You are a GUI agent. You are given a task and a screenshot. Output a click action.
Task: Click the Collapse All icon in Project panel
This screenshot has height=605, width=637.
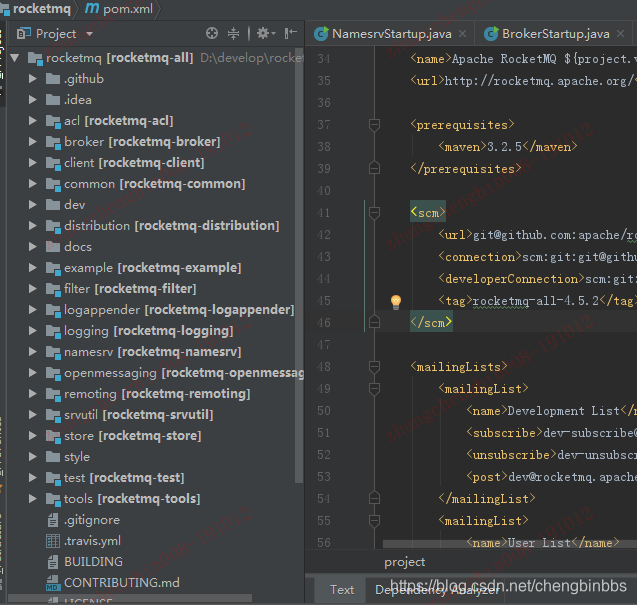(x=233, y=33)
